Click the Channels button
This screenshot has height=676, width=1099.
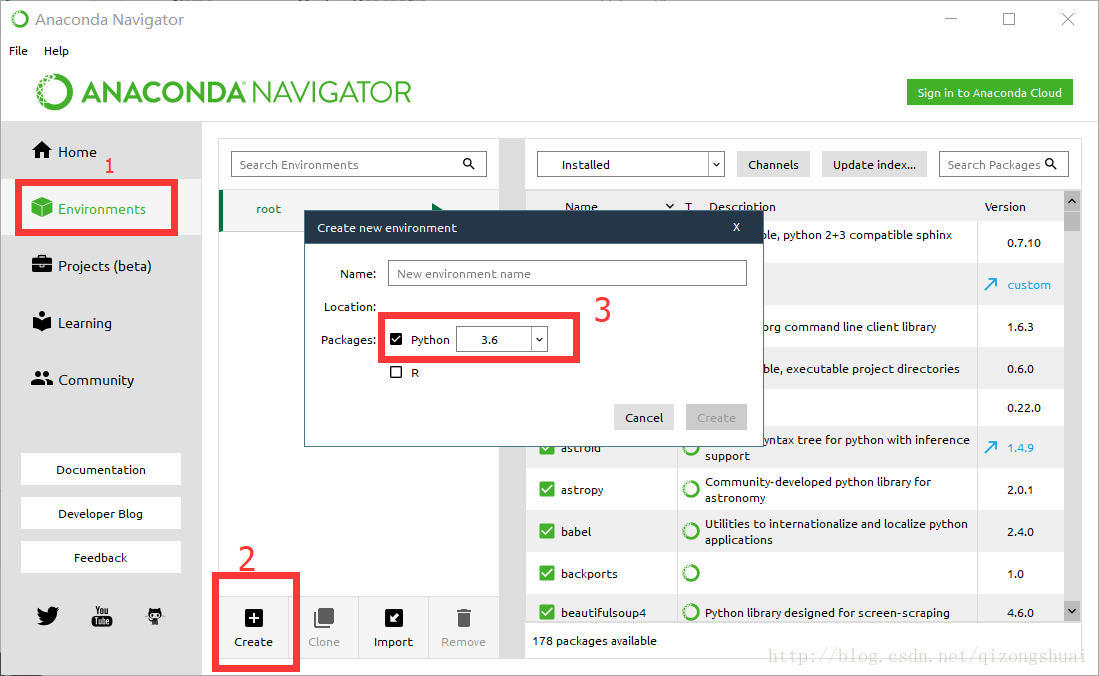pyautogui.click(x=773, y=164)
